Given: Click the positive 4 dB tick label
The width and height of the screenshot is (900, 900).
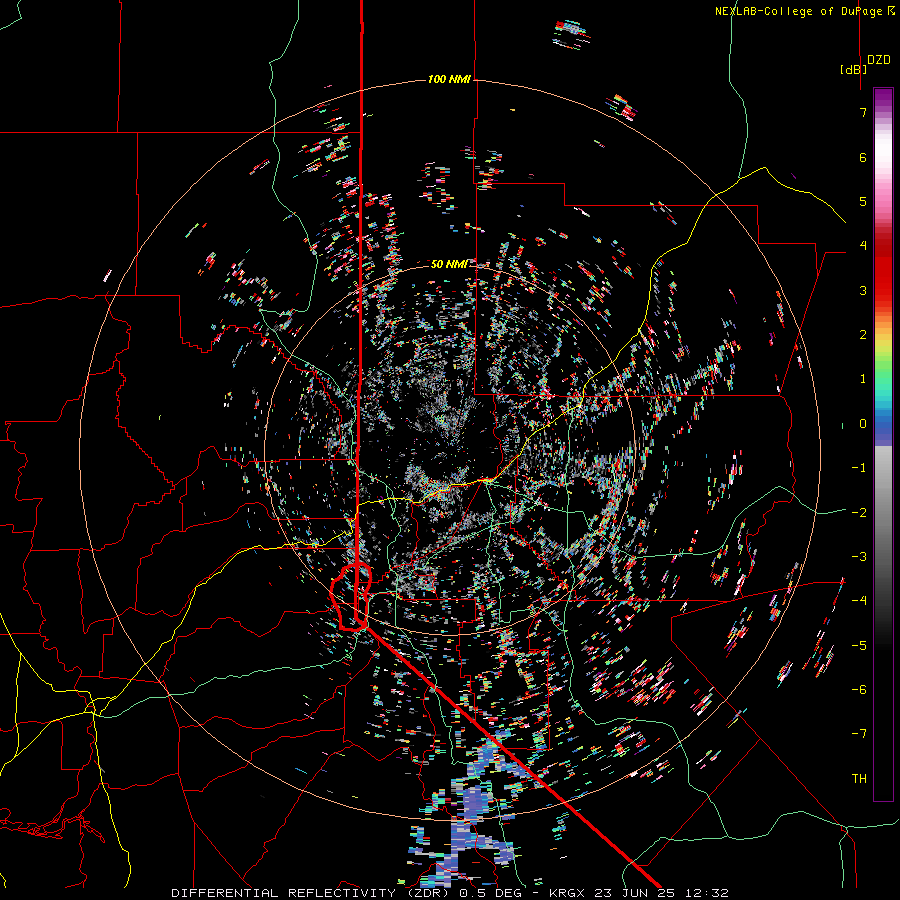Looking at the screenshot, I should pyautogui.click(x=863, y=246).
